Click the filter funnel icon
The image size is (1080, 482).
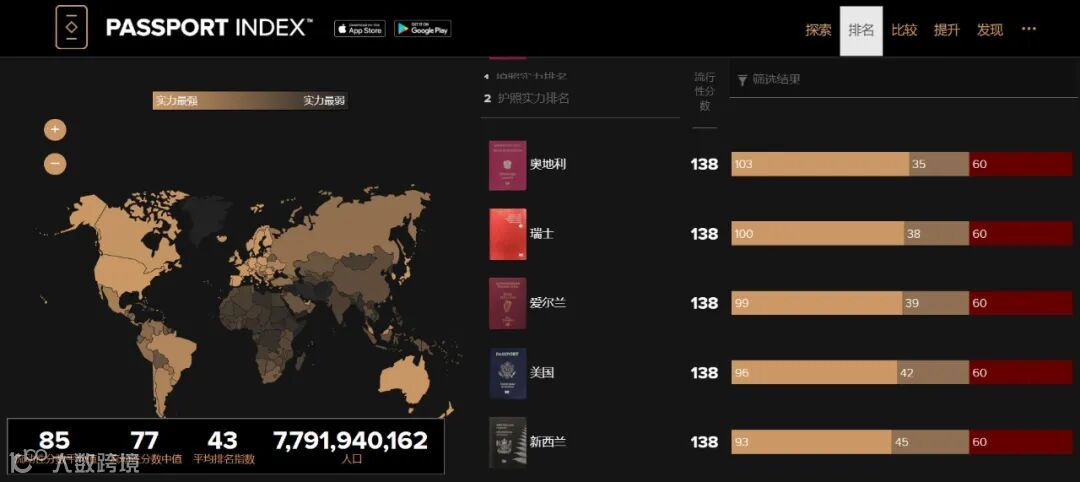742,81
